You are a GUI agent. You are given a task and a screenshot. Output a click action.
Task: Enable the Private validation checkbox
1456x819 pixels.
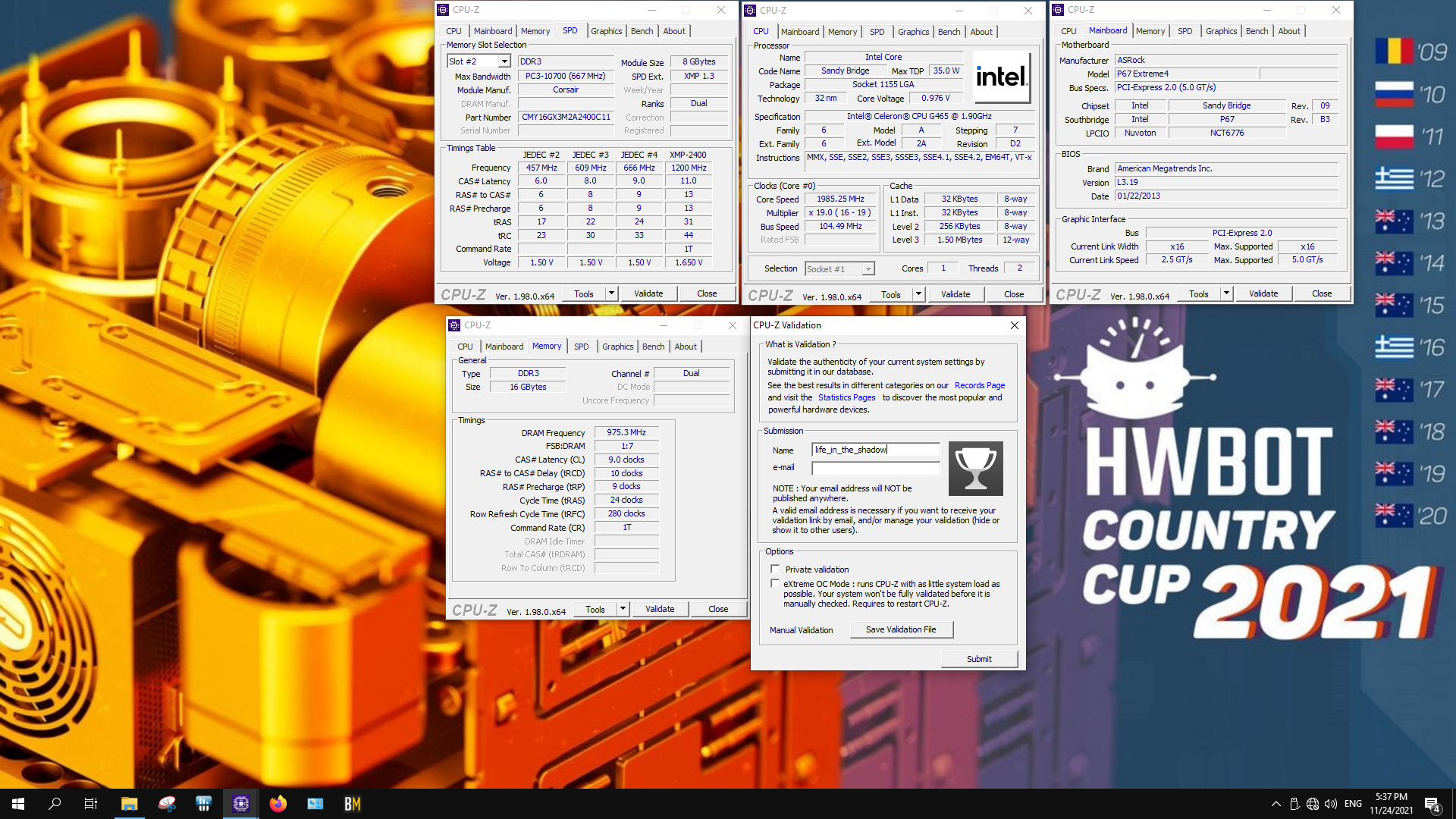click(x=775, y=569)
